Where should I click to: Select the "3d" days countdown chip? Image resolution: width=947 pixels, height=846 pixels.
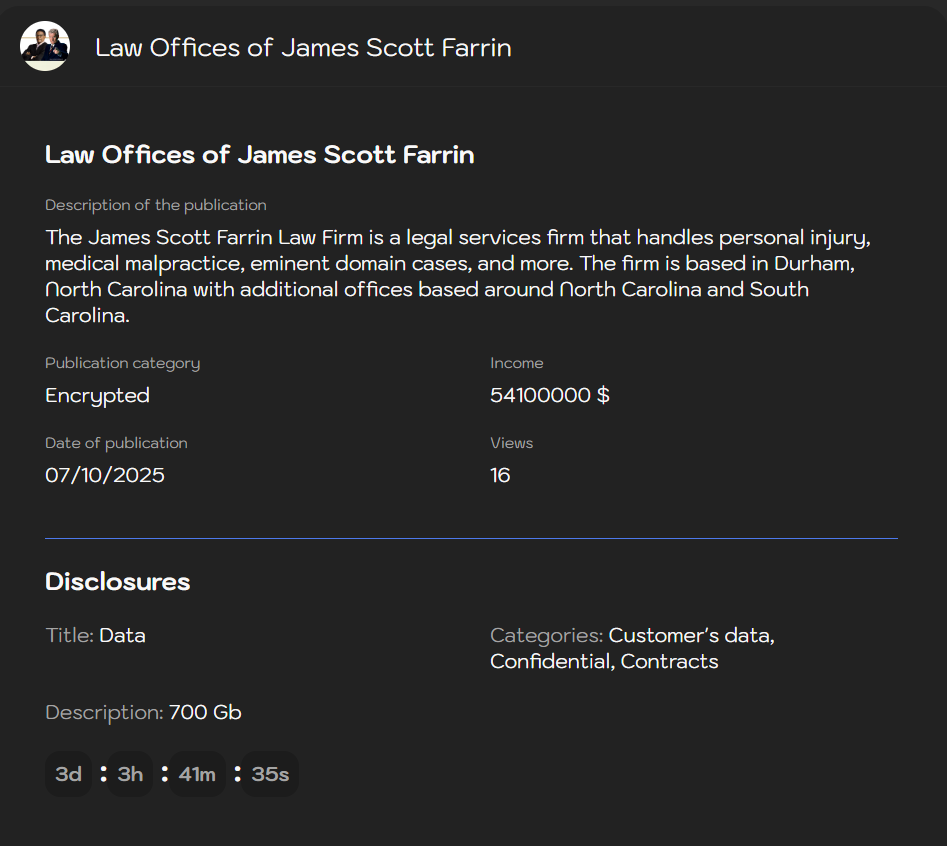67,773
